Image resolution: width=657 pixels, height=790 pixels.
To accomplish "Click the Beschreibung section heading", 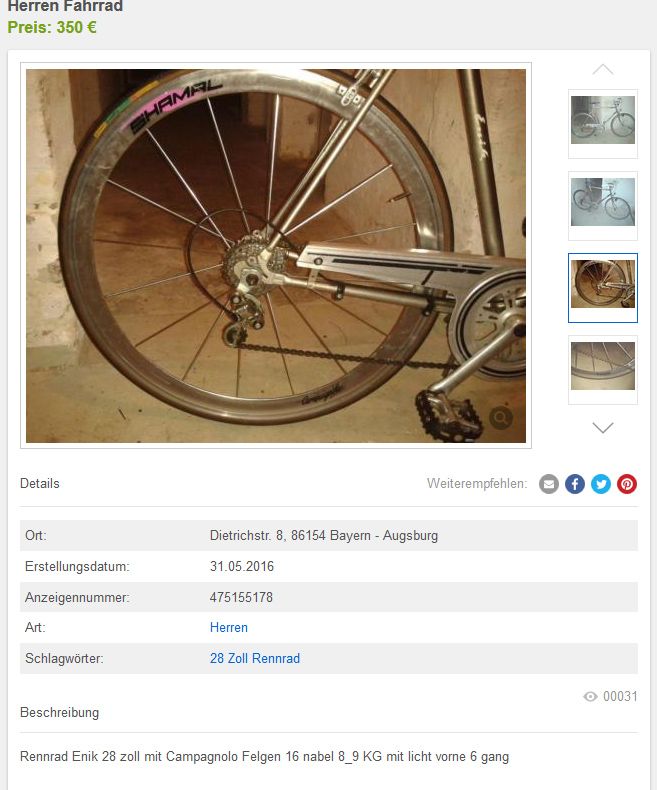I will click(x=59, y=712).
